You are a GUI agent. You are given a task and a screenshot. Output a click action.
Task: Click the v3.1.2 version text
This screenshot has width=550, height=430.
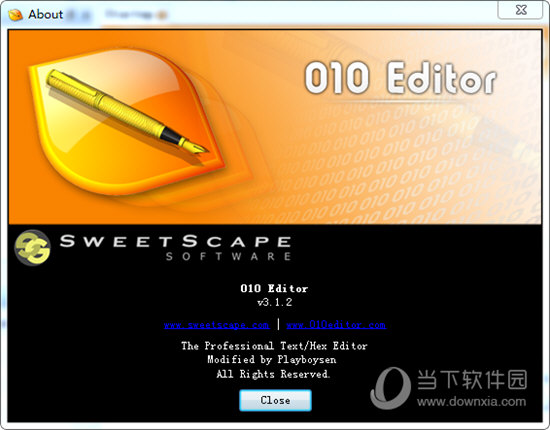click(x=274, y=302)
